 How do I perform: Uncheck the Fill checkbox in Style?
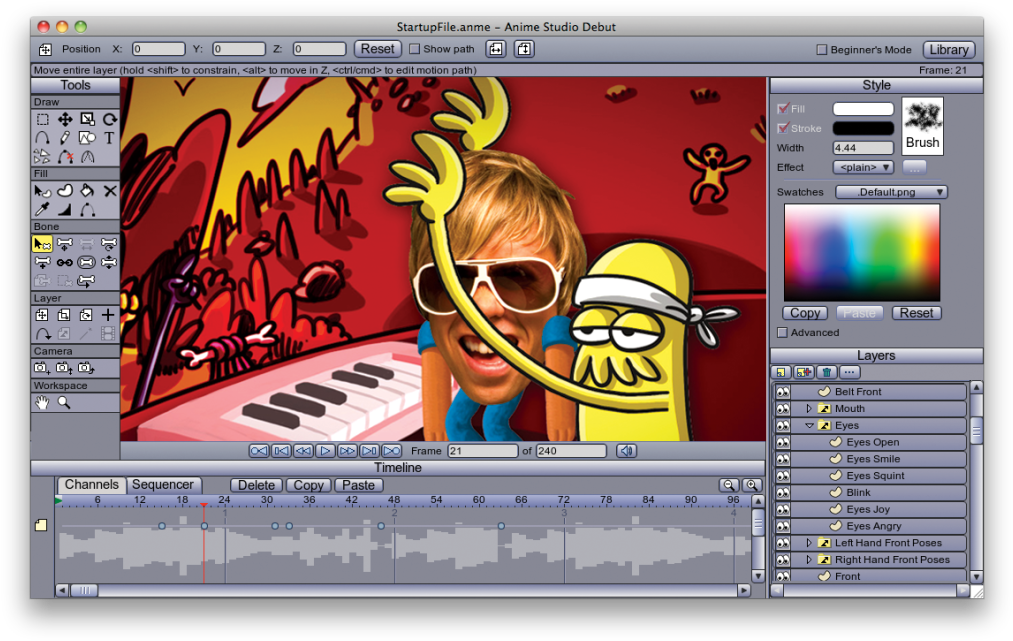point(783,109)
